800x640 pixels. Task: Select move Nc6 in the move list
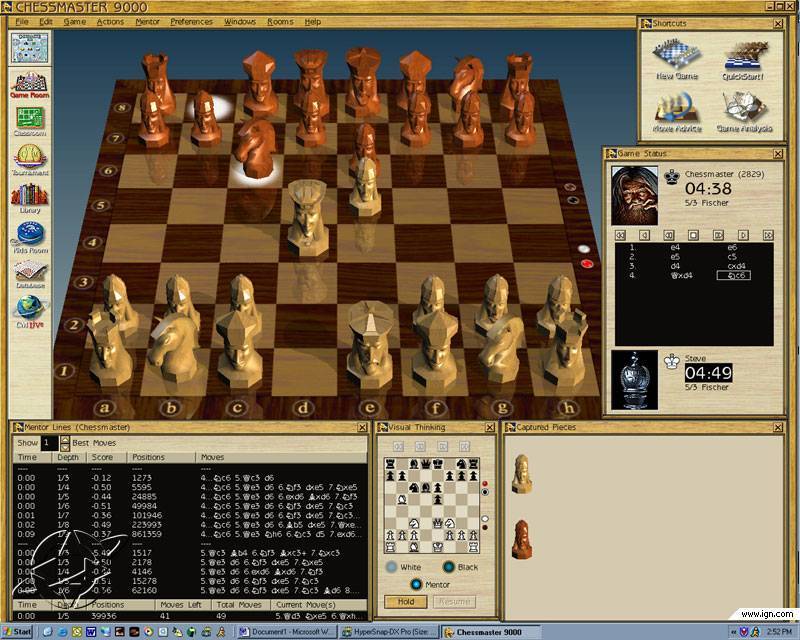click(x=733, y=276)
